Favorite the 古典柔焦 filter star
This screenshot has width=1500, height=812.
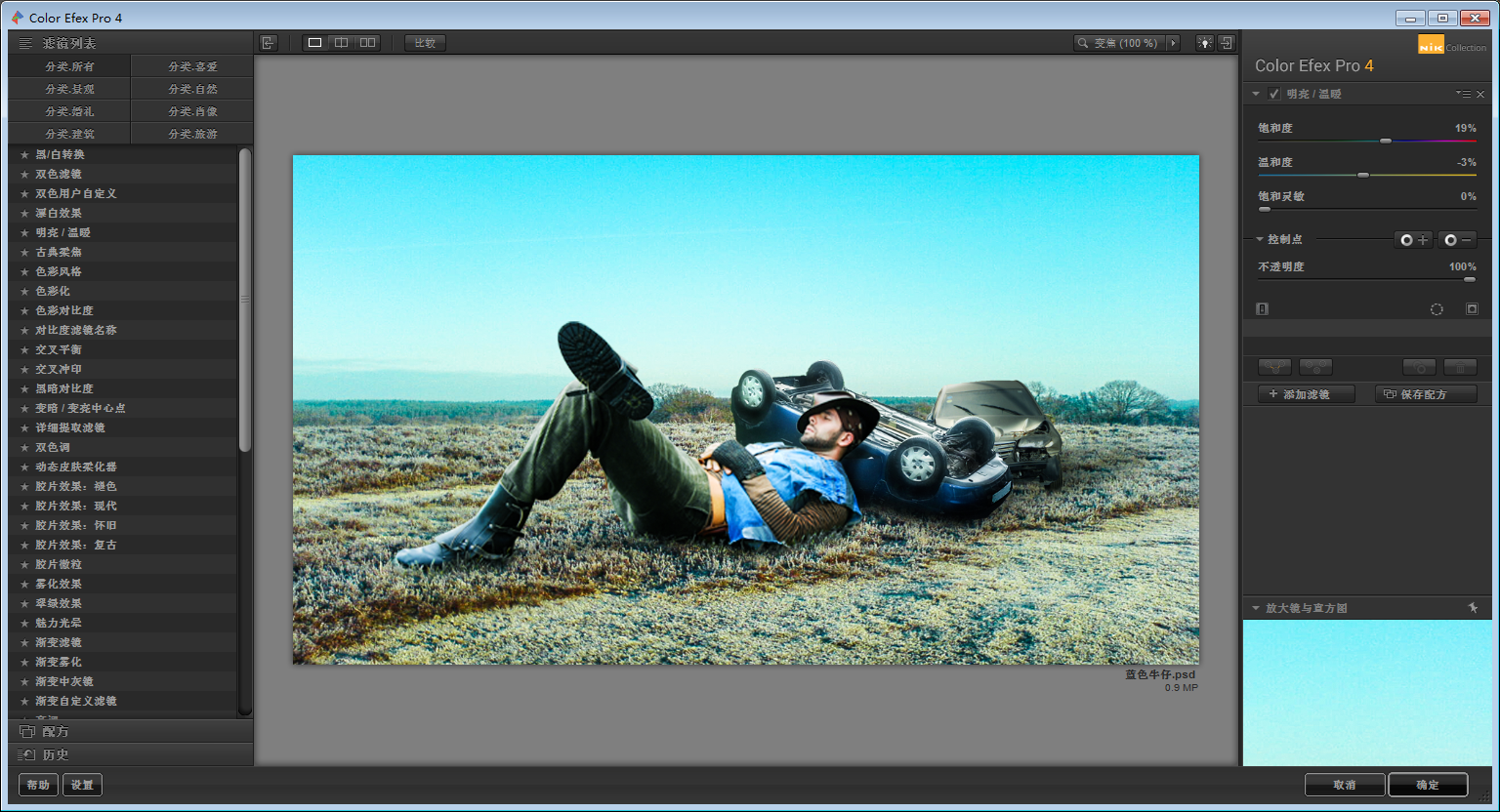(x=24, y=252)
